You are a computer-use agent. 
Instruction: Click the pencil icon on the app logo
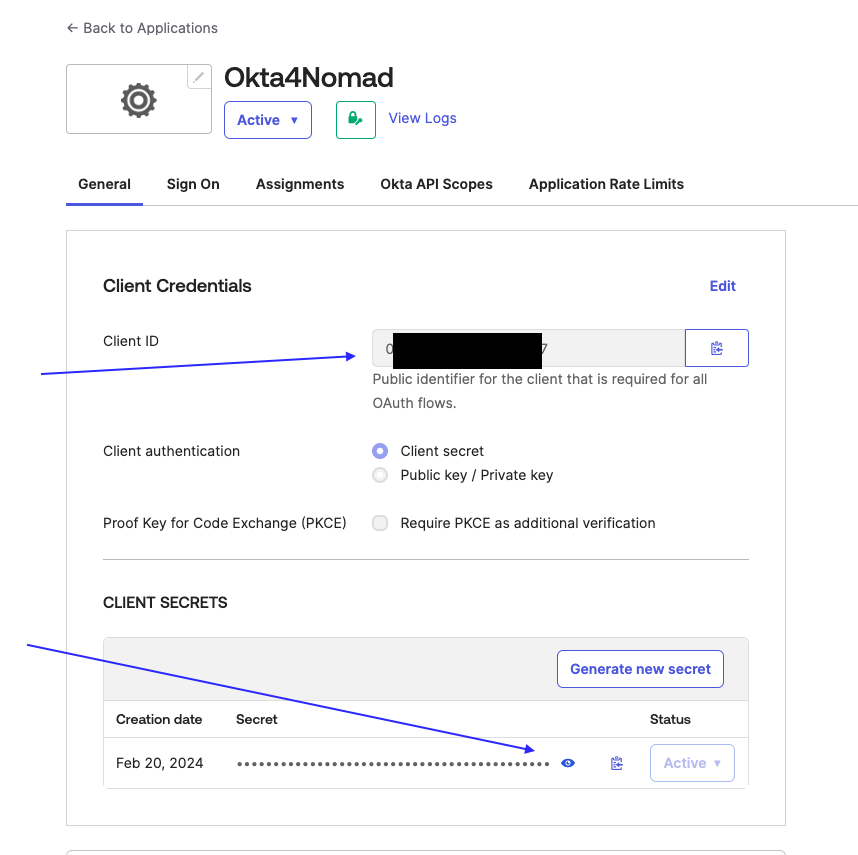[x=199, y=77]
